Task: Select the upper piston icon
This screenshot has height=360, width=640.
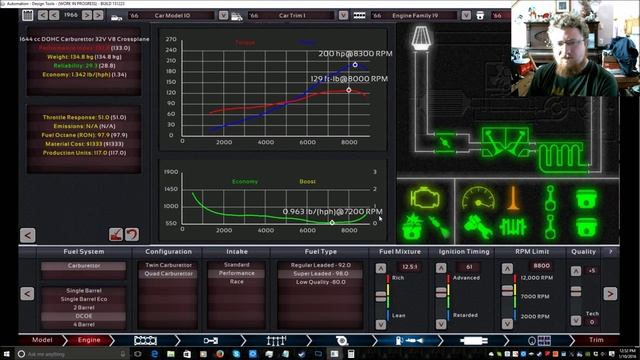Action: tap(586, 199)
